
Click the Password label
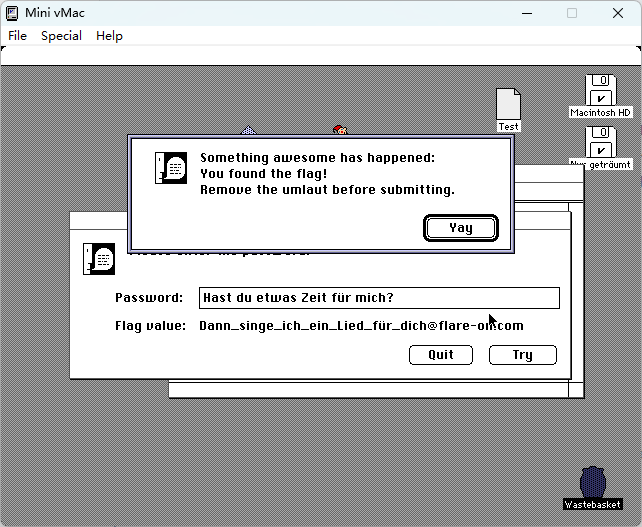tap(149, 298)
